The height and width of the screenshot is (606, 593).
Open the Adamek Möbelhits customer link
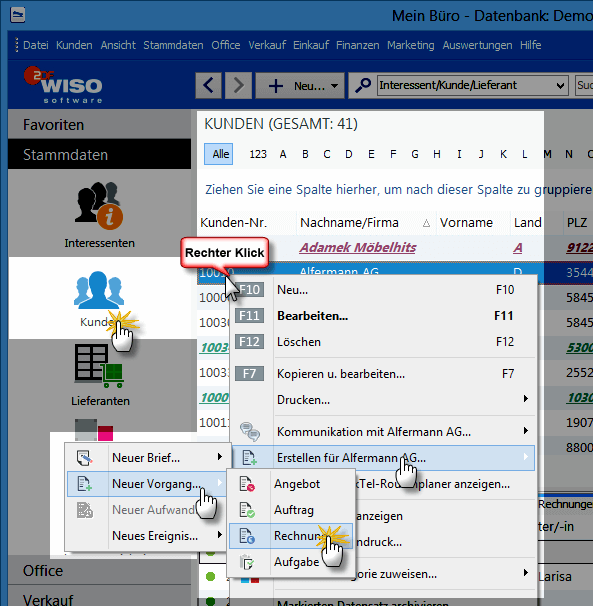point(358,247)
